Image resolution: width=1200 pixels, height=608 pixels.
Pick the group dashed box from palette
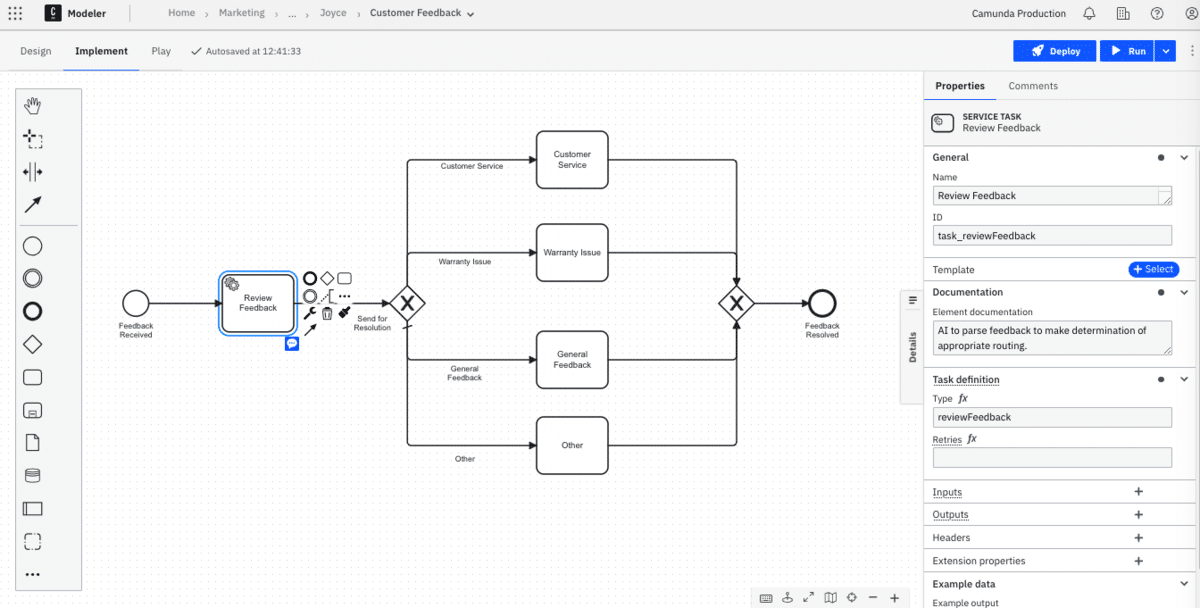pyautogui.click(x=32, y=542)
